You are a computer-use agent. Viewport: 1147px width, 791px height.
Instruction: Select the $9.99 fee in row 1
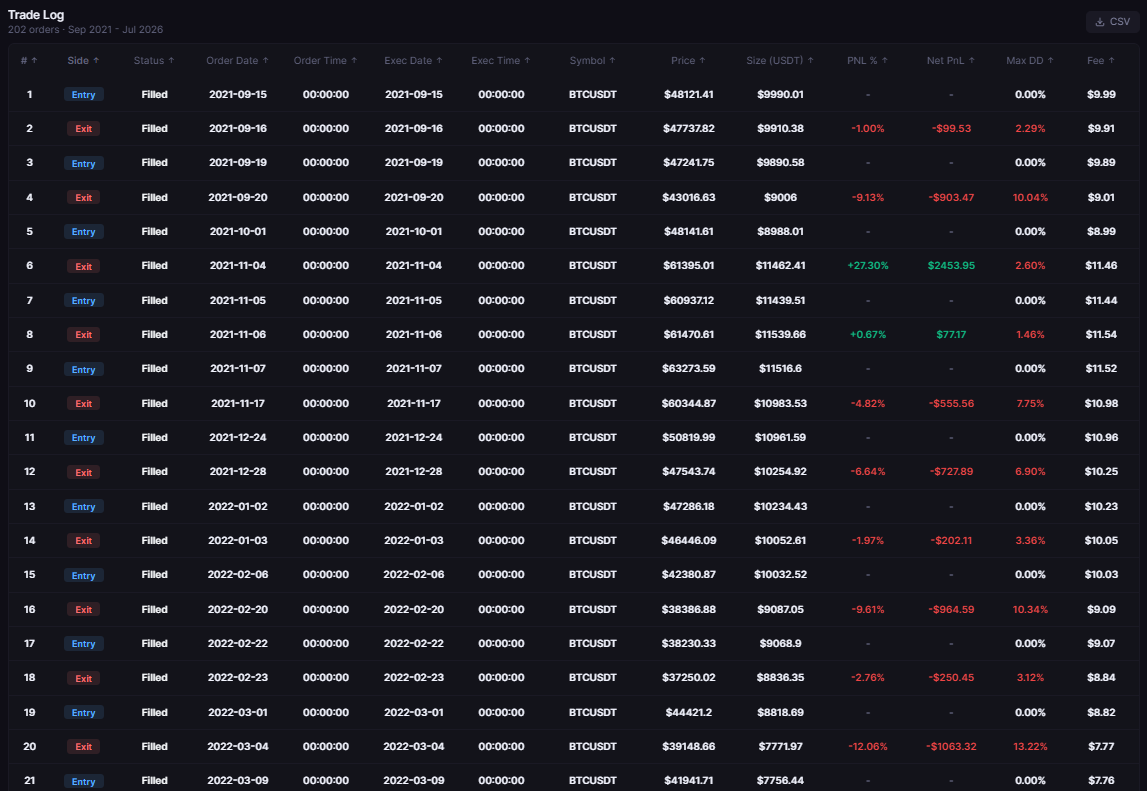1101,94
